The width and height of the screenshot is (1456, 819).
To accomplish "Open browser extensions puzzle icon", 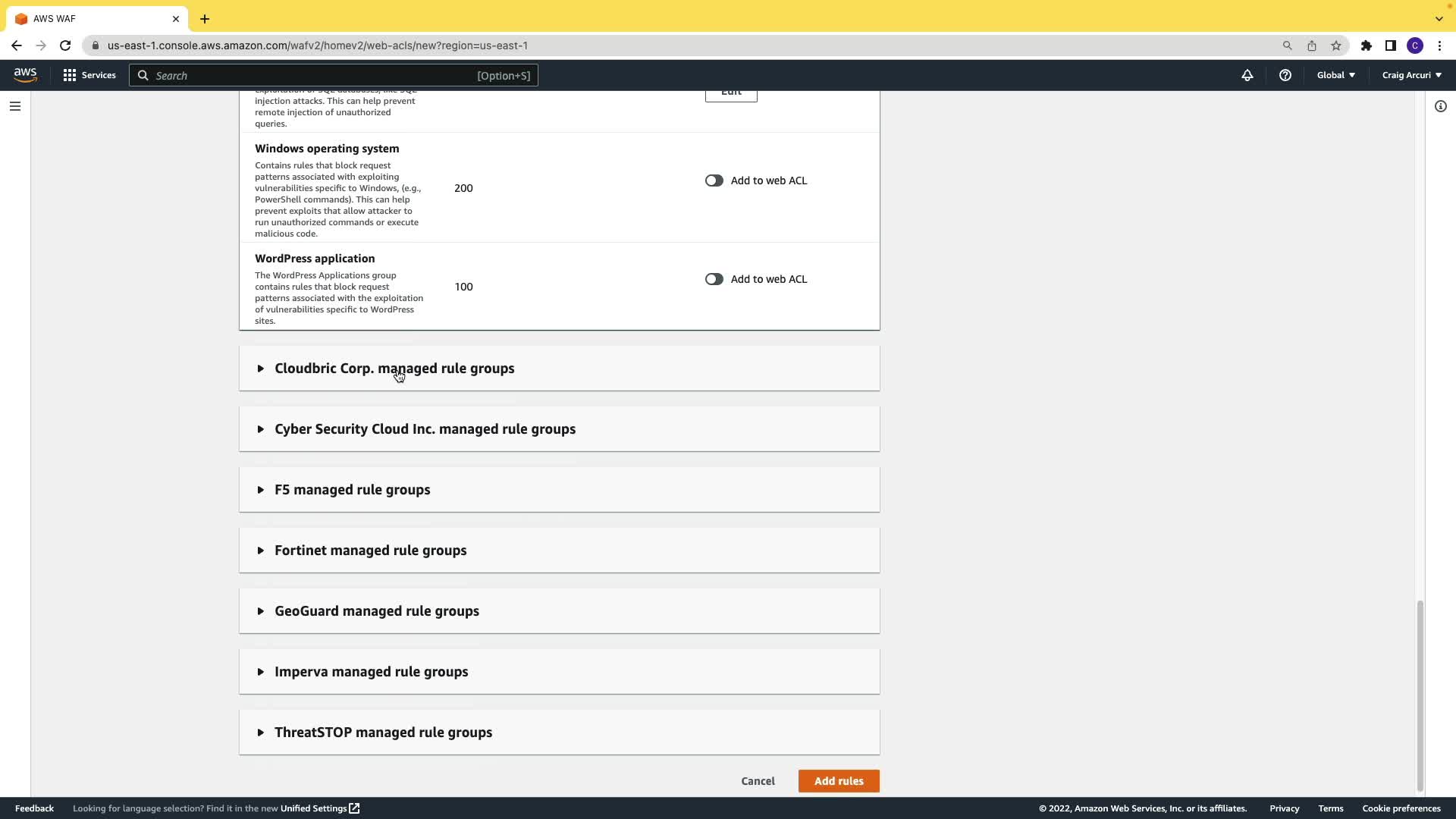I will point(1366,45).
